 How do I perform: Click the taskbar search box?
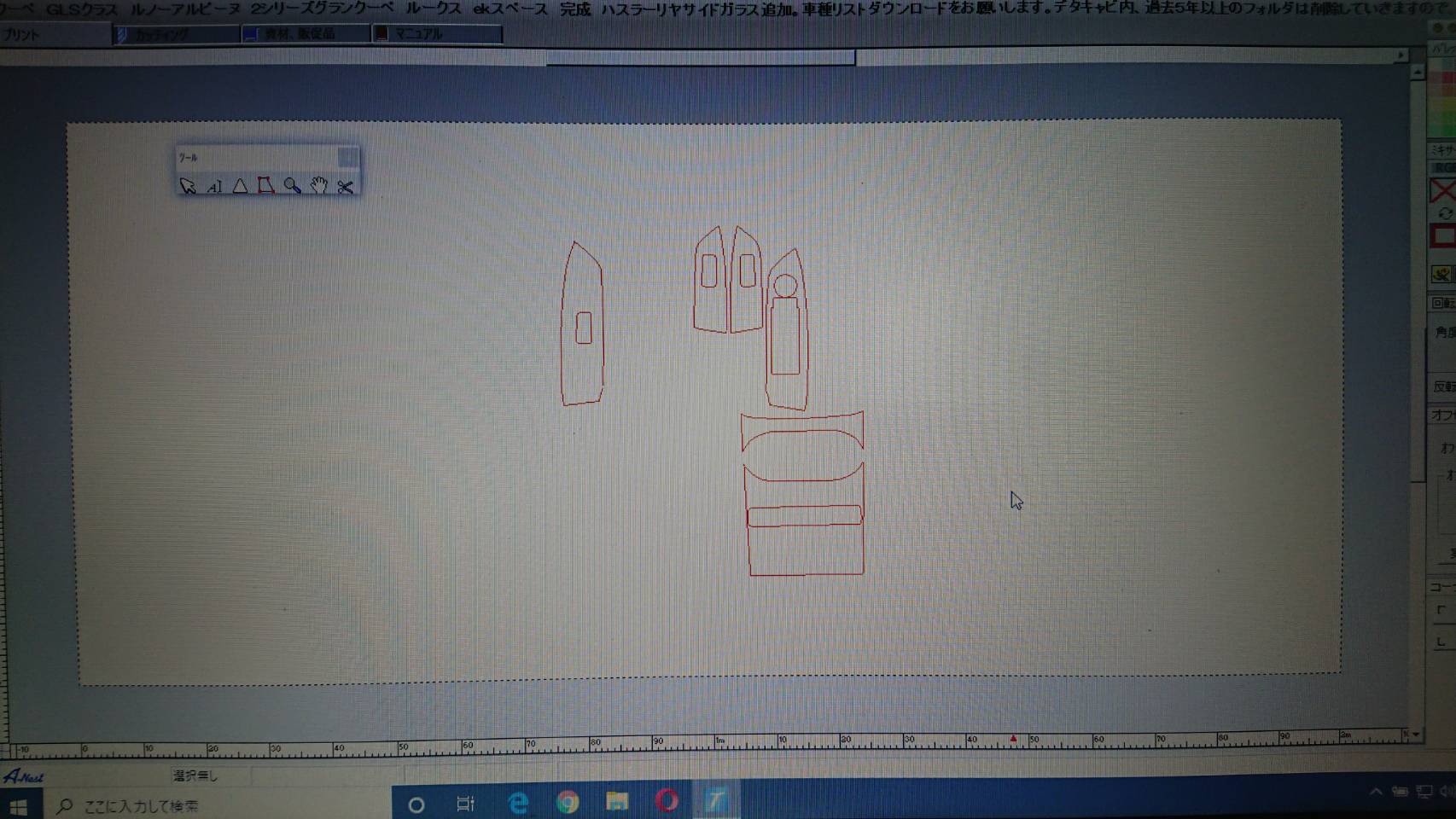click(218, 805)
